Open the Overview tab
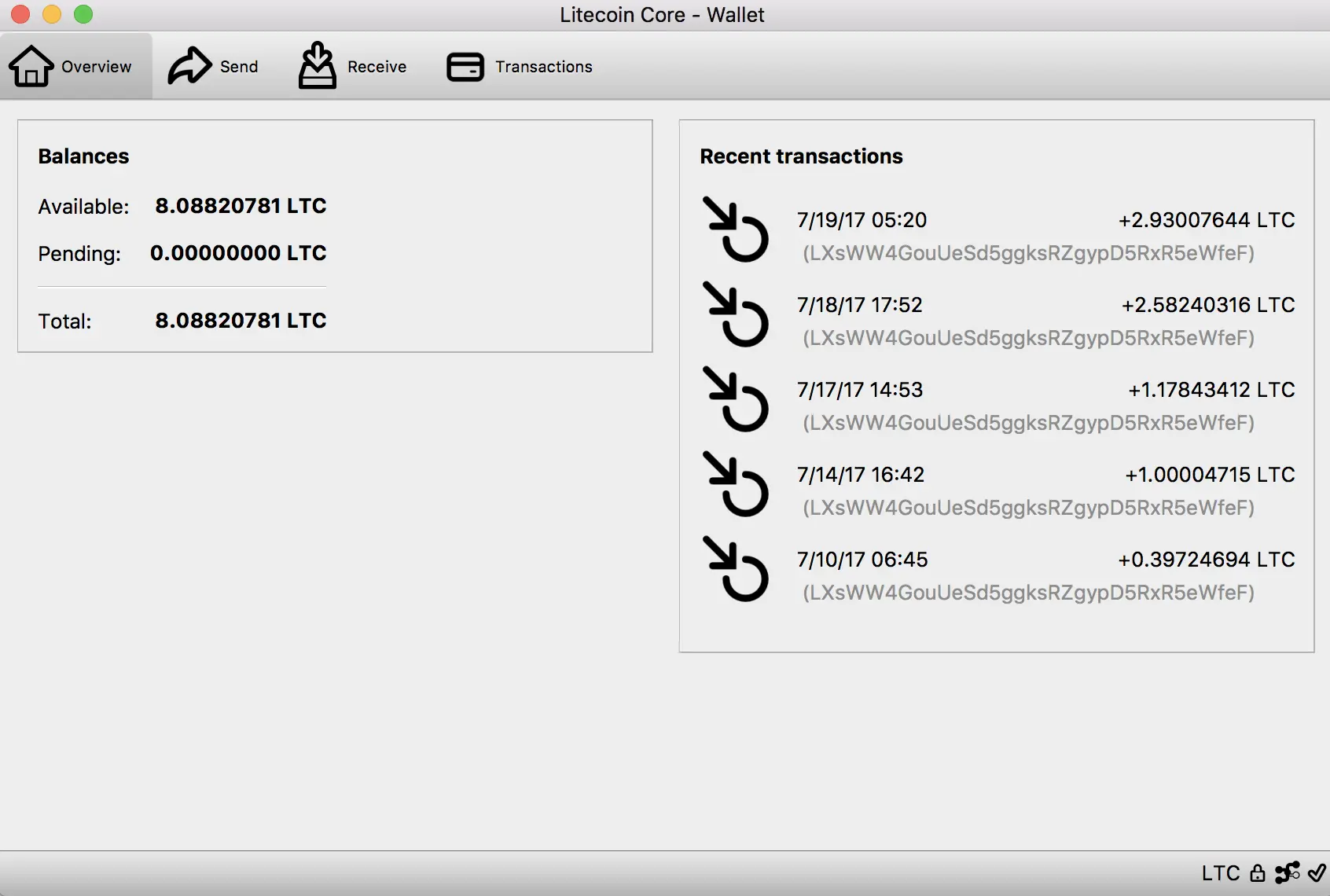The width and height of the screenshot is (1330, 896). click(75, 66)
